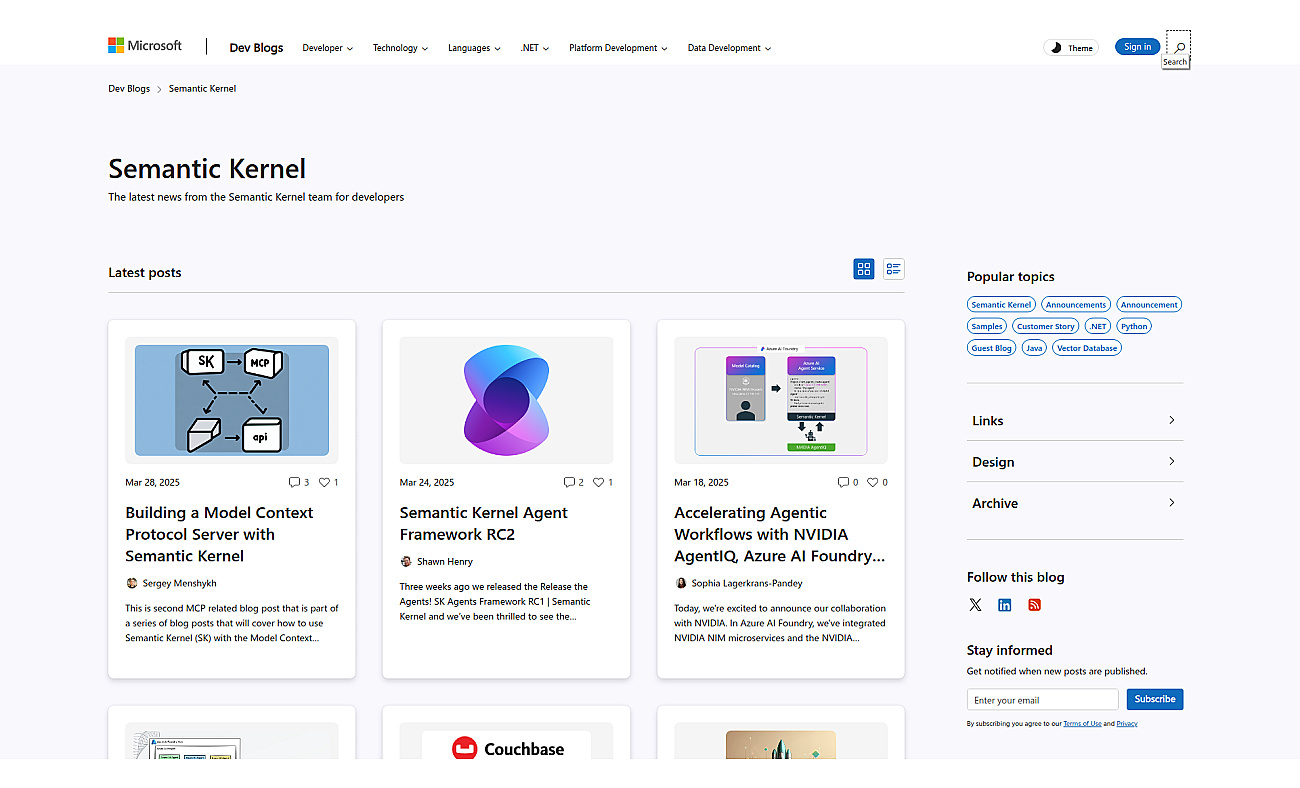Click author name Sophia Lagerkrans-Pandey

(747, 583)
